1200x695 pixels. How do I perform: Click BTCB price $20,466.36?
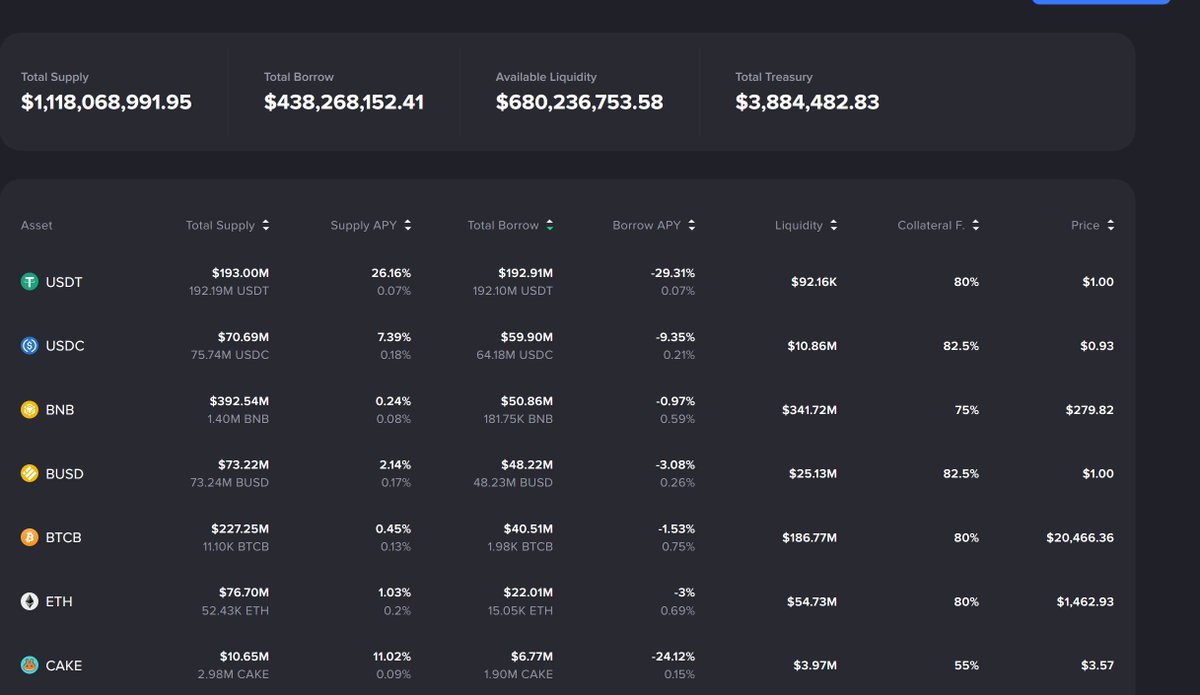click(x=1080, y=538)
